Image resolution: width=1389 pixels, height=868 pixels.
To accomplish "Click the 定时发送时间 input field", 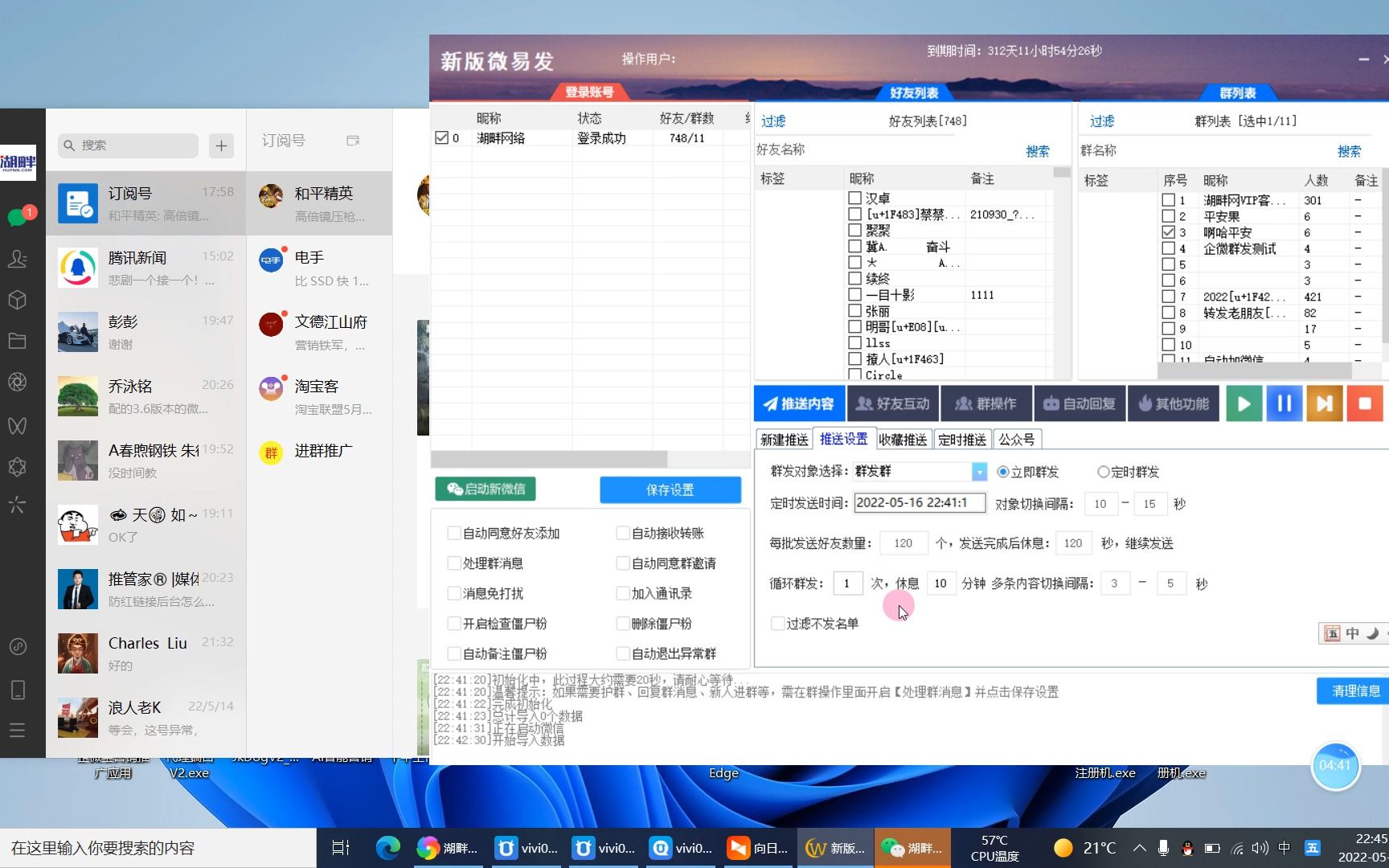I will pyautogui.click(x=920, y=503).
